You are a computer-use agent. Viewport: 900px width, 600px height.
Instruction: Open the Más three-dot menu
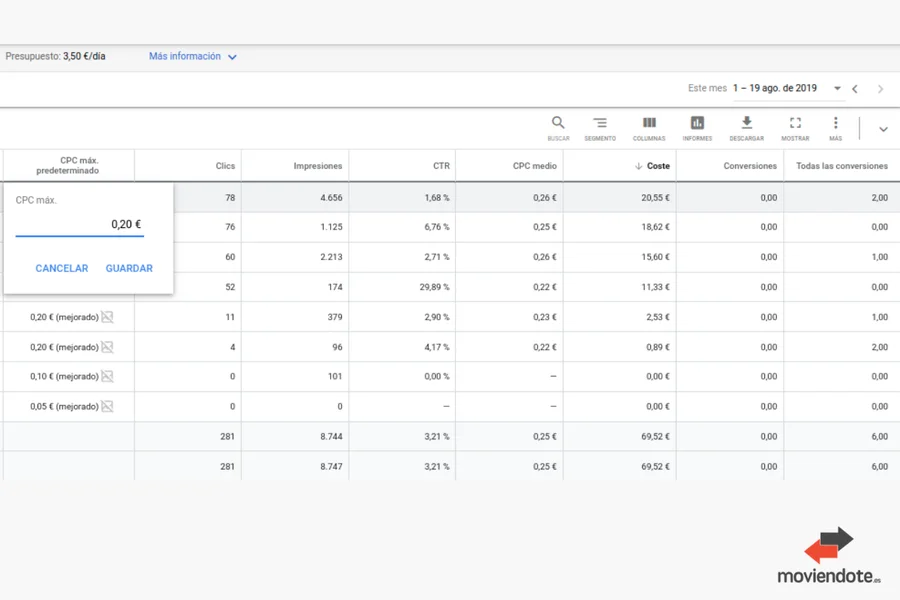coord(835,124)
